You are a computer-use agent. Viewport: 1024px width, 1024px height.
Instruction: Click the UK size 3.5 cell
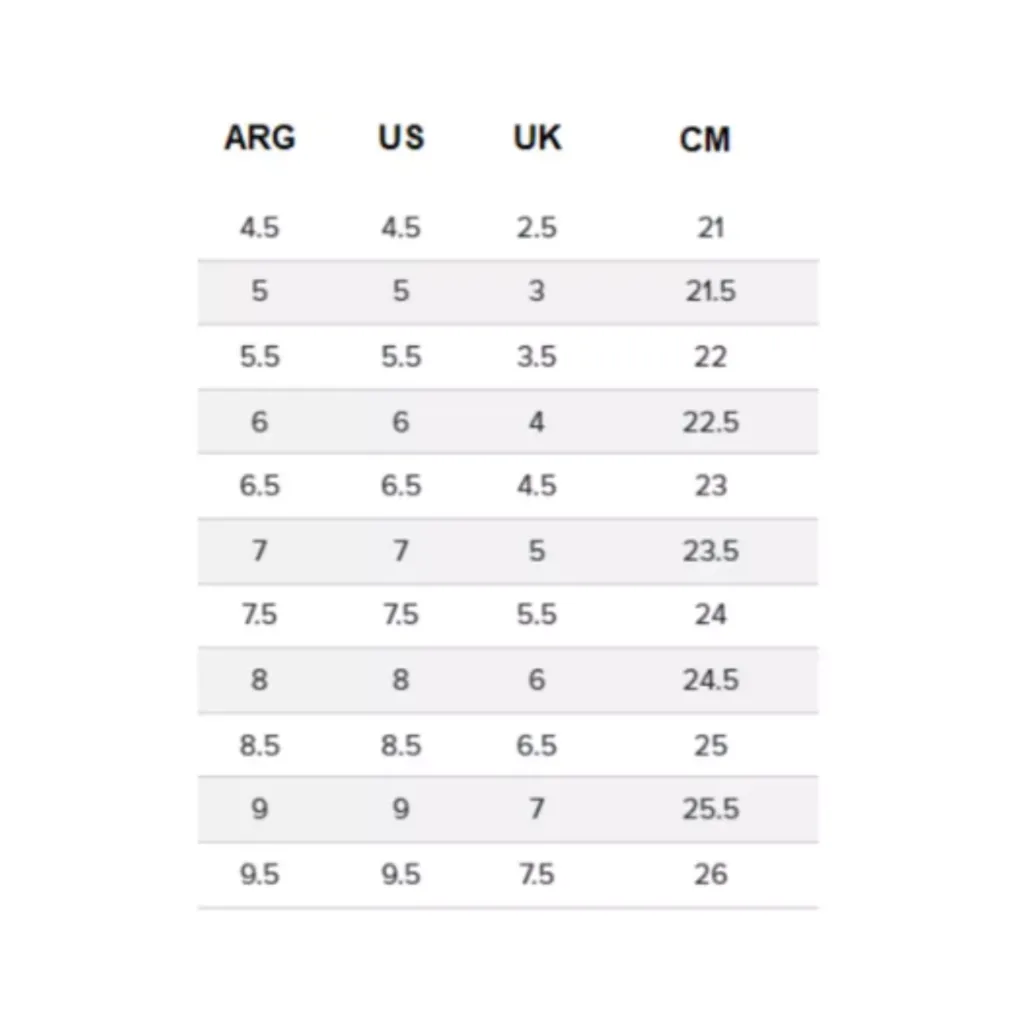537,357
